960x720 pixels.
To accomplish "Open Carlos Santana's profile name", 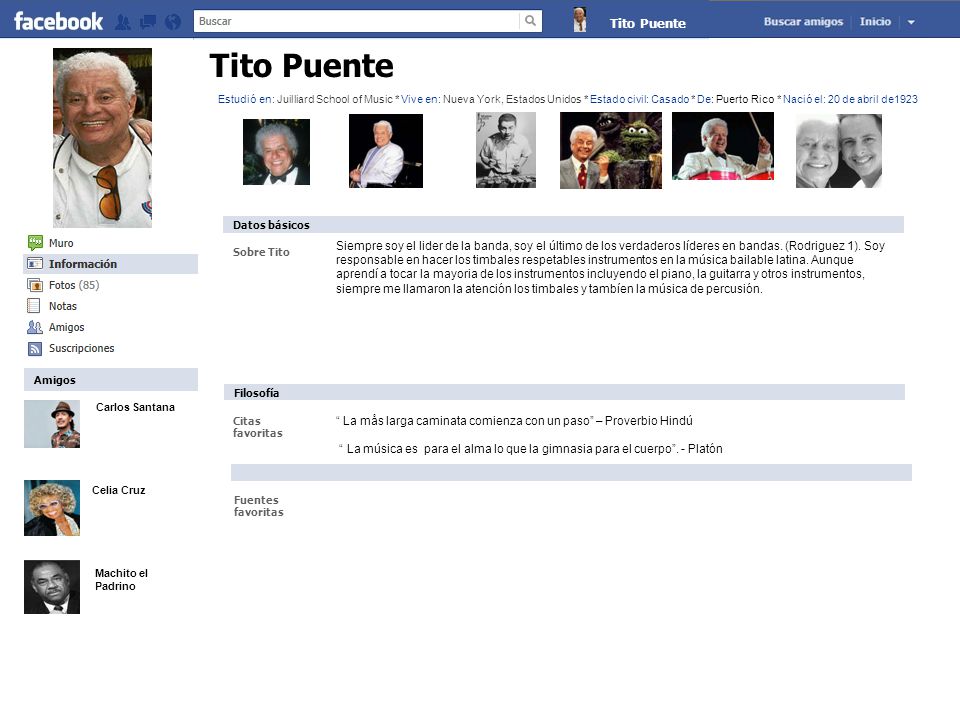I will pyautogui.click(x=135, y=407).
